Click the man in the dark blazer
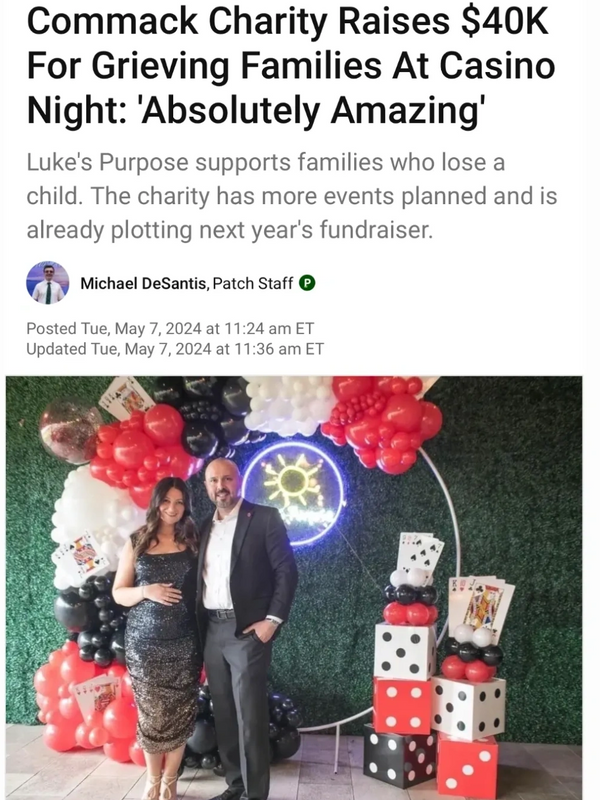600x800 pixels. point(242,620)
